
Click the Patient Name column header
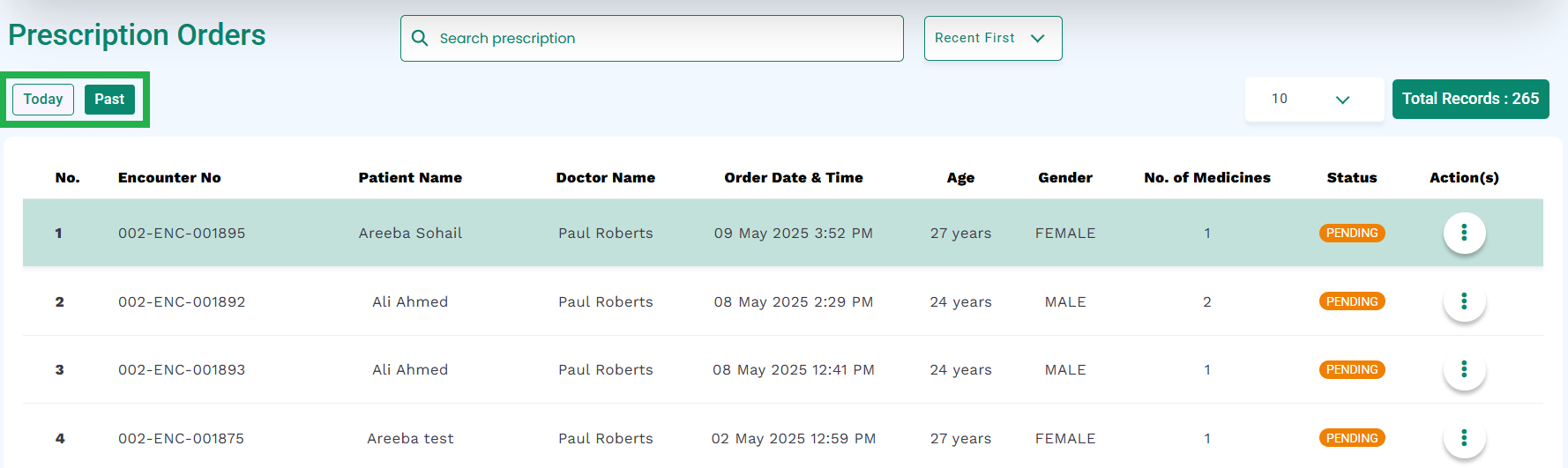[410, 177]
